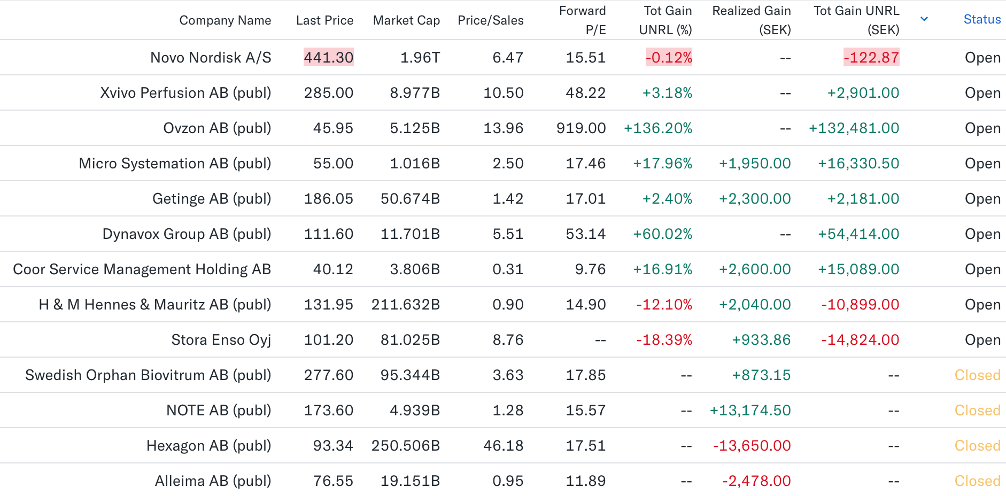Click Closed status of NOTE AB
The image size is (1006, 496).
coord(977,410)
